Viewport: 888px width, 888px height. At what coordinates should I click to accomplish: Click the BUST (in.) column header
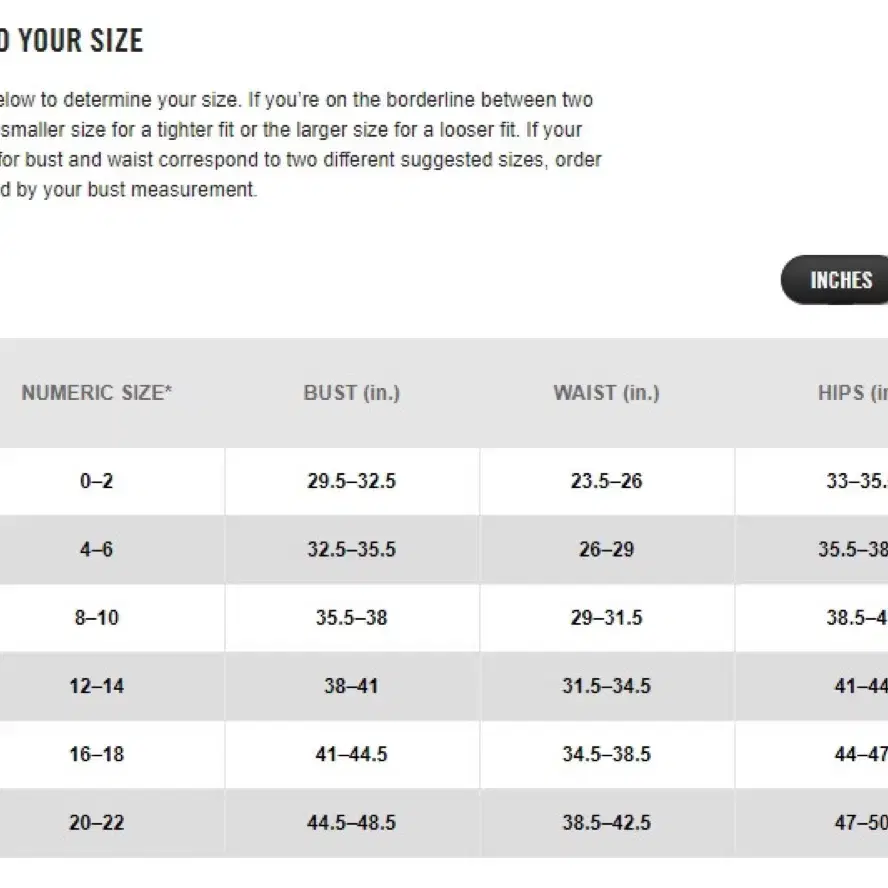[352, 392]
